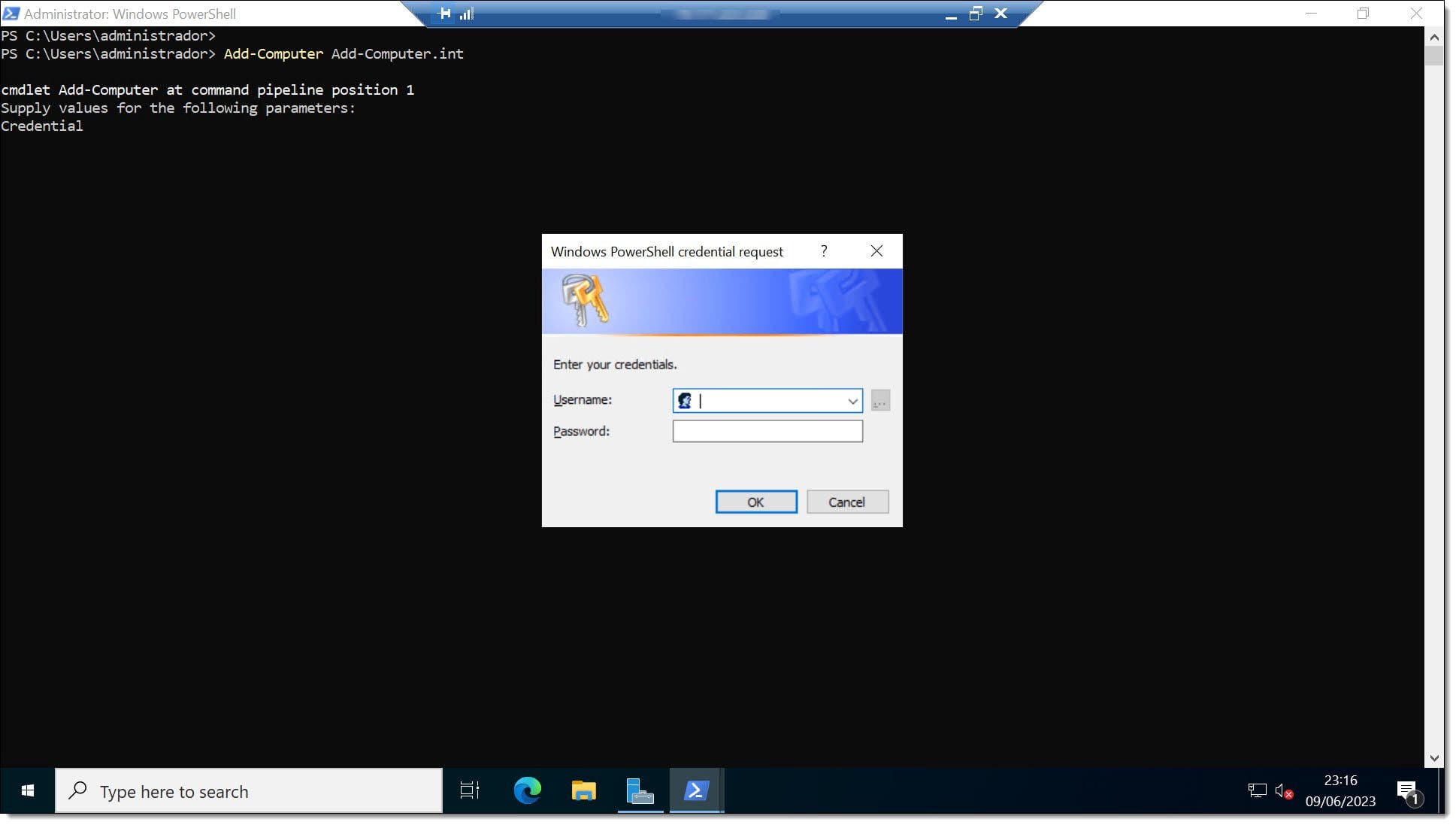This screenshot has width=1456, height=825.
Task: Click the Password input field
Action: pos(767,431)
